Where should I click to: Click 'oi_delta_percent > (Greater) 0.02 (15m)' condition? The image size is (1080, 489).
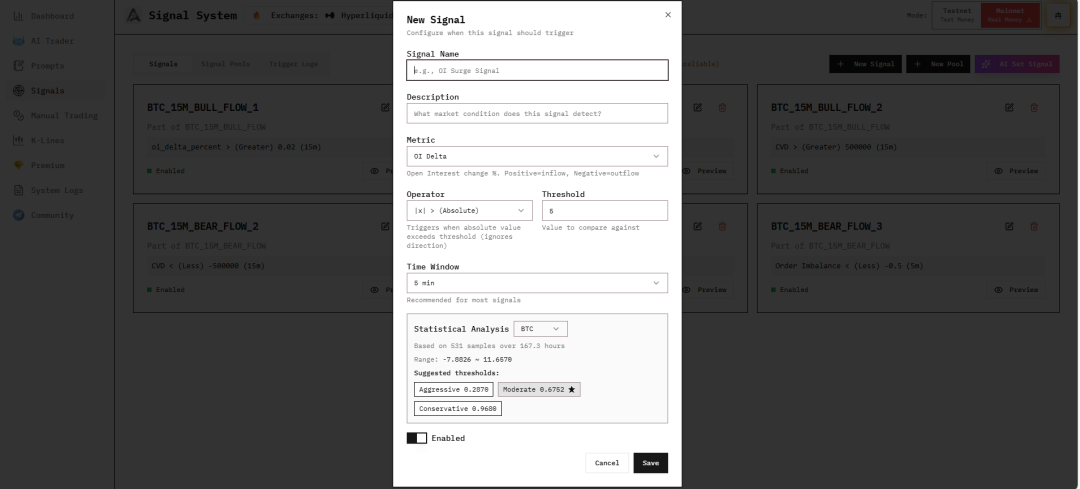click(x=236, y=147)
